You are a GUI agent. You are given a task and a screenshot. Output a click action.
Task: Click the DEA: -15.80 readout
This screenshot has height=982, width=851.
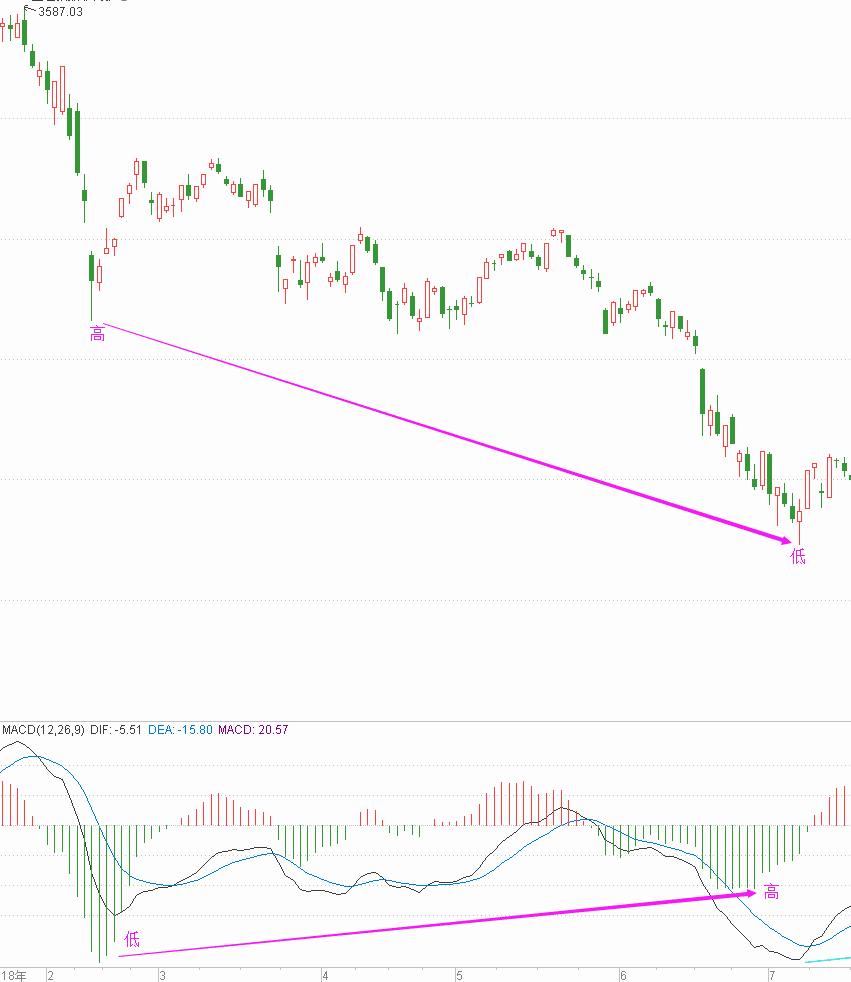[180, 730]
